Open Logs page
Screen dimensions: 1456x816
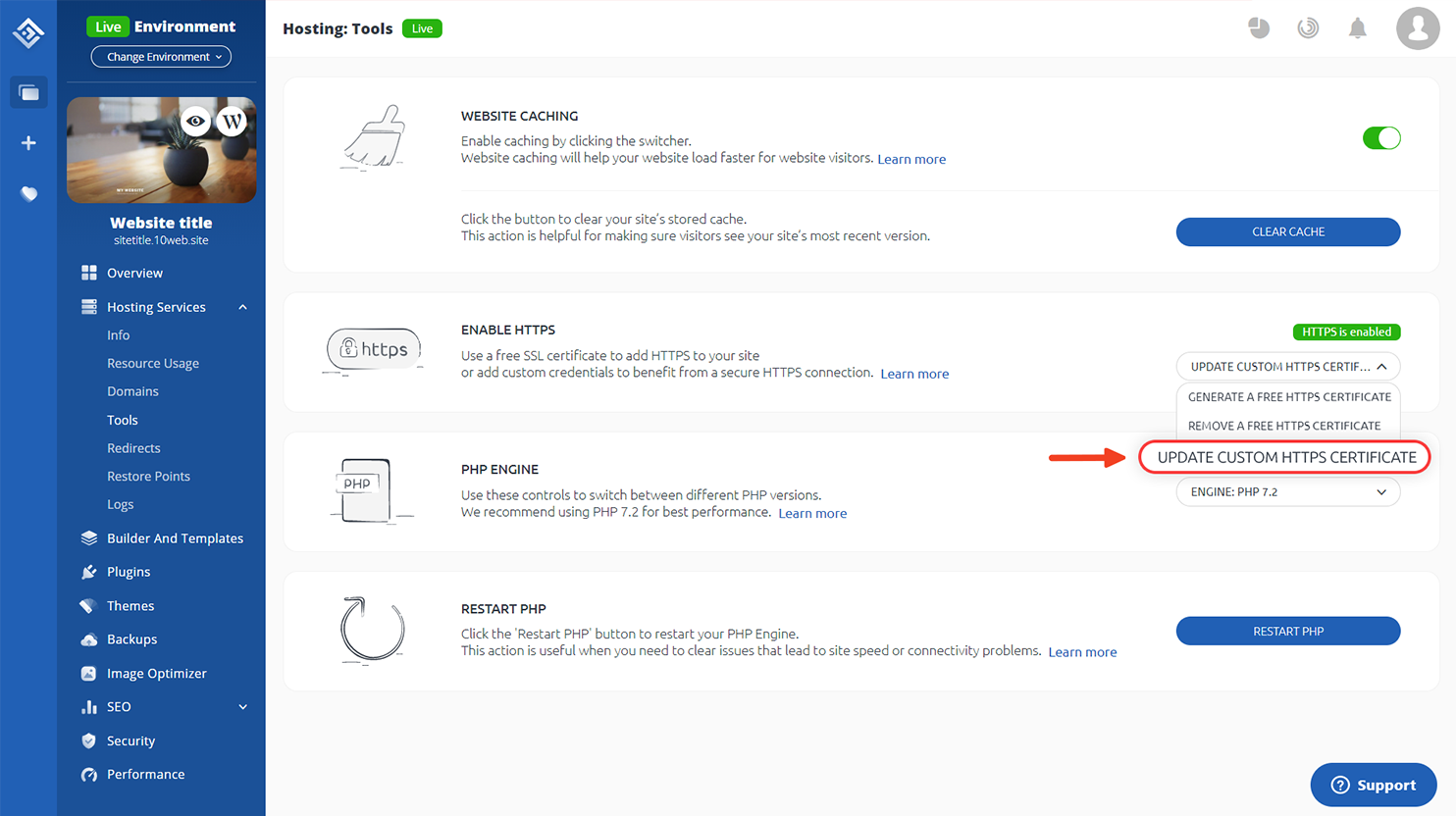tap(120, 504)
